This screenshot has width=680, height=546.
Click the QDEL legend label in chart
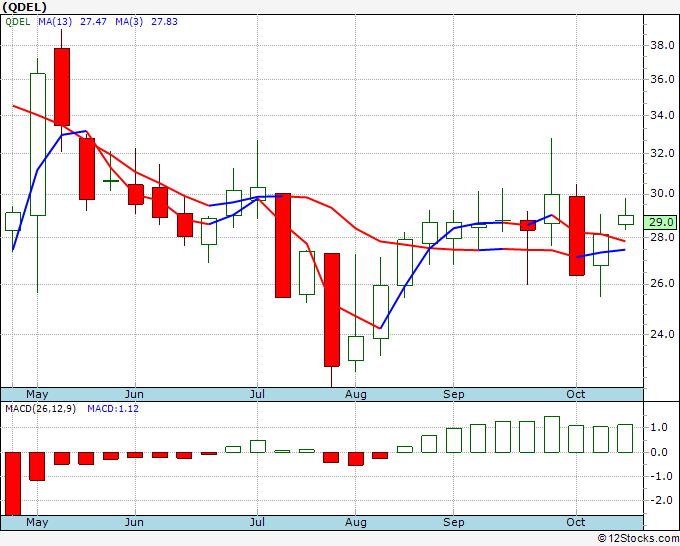click(18, 22)
